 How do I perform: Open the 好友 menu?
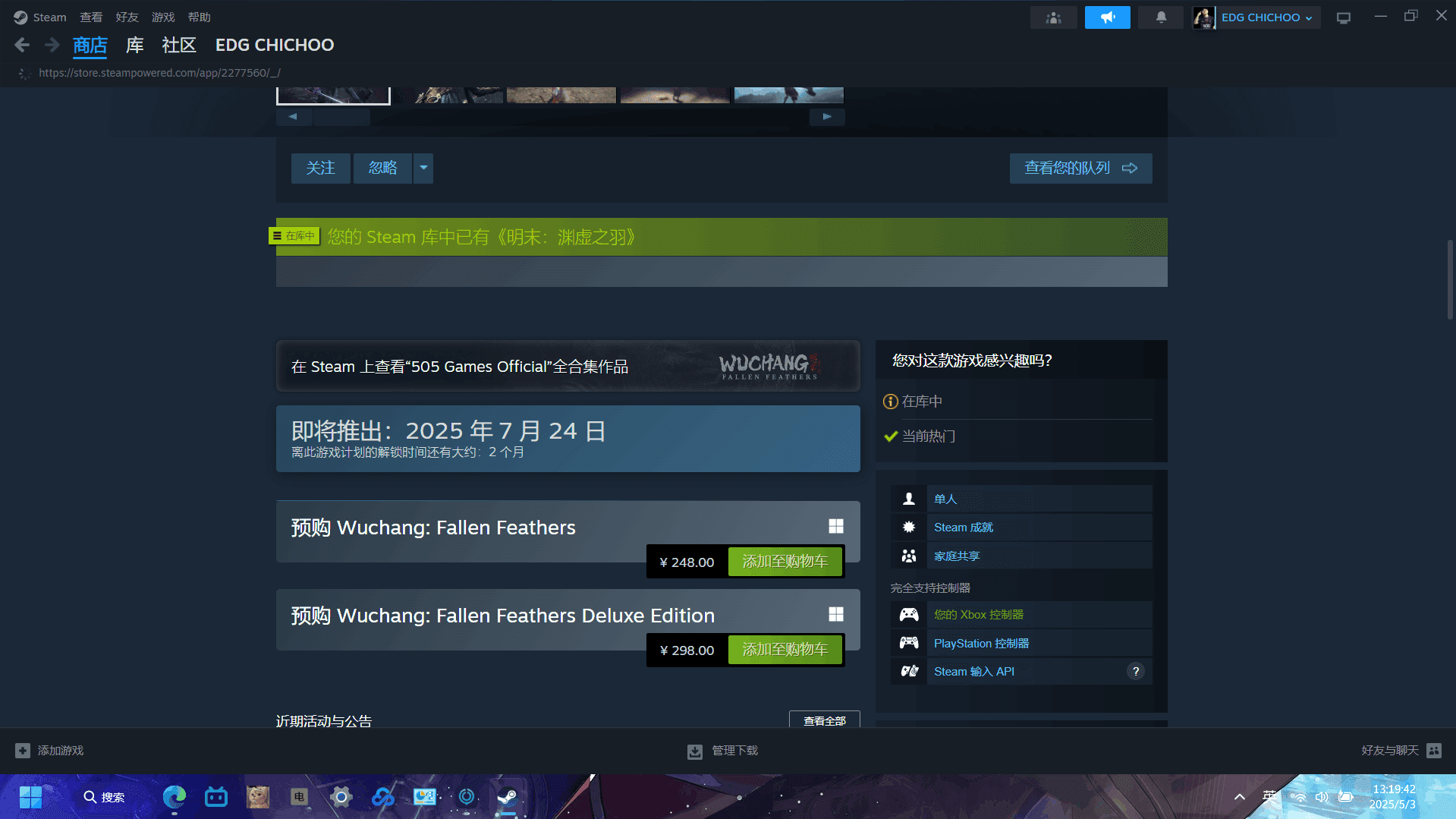pos(127,17)
